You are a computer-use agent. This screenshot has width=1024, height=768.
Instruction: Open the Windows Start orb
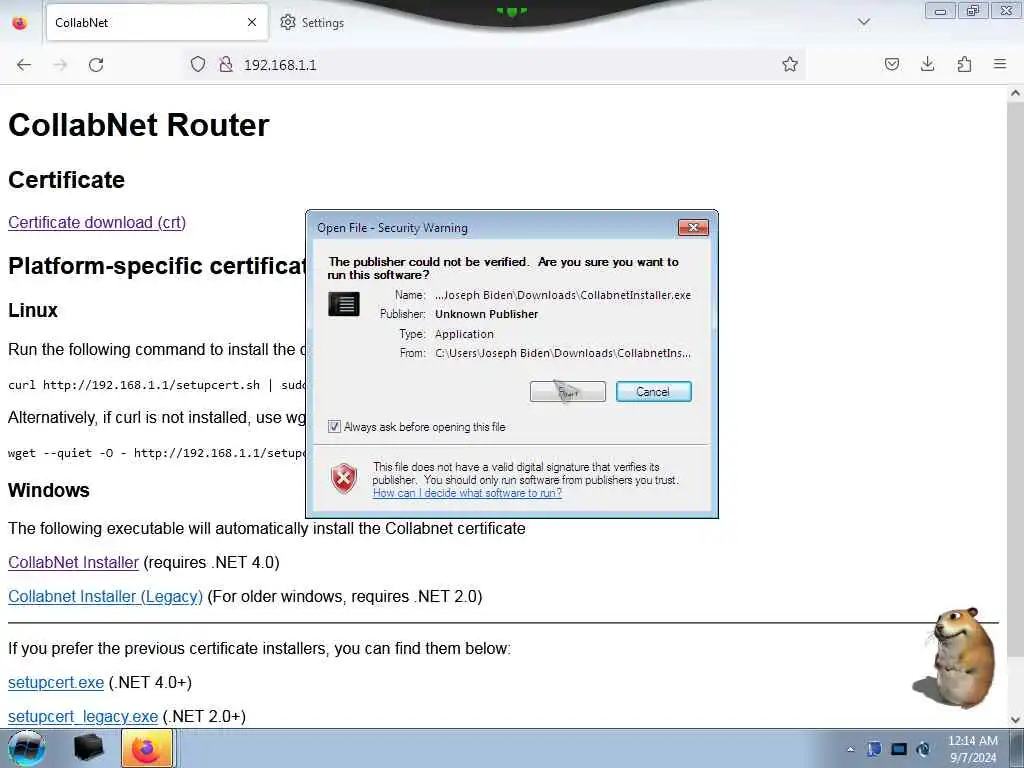click(26, 748)
